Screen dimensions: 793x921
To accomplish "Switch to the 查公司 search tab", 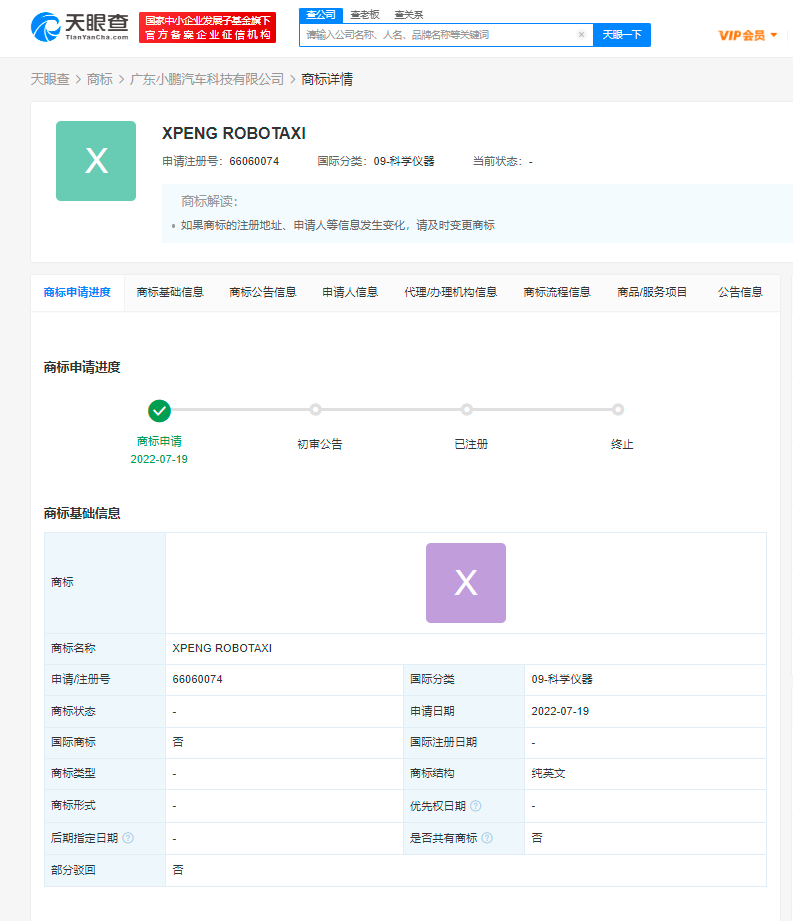I will pos(321,15).
